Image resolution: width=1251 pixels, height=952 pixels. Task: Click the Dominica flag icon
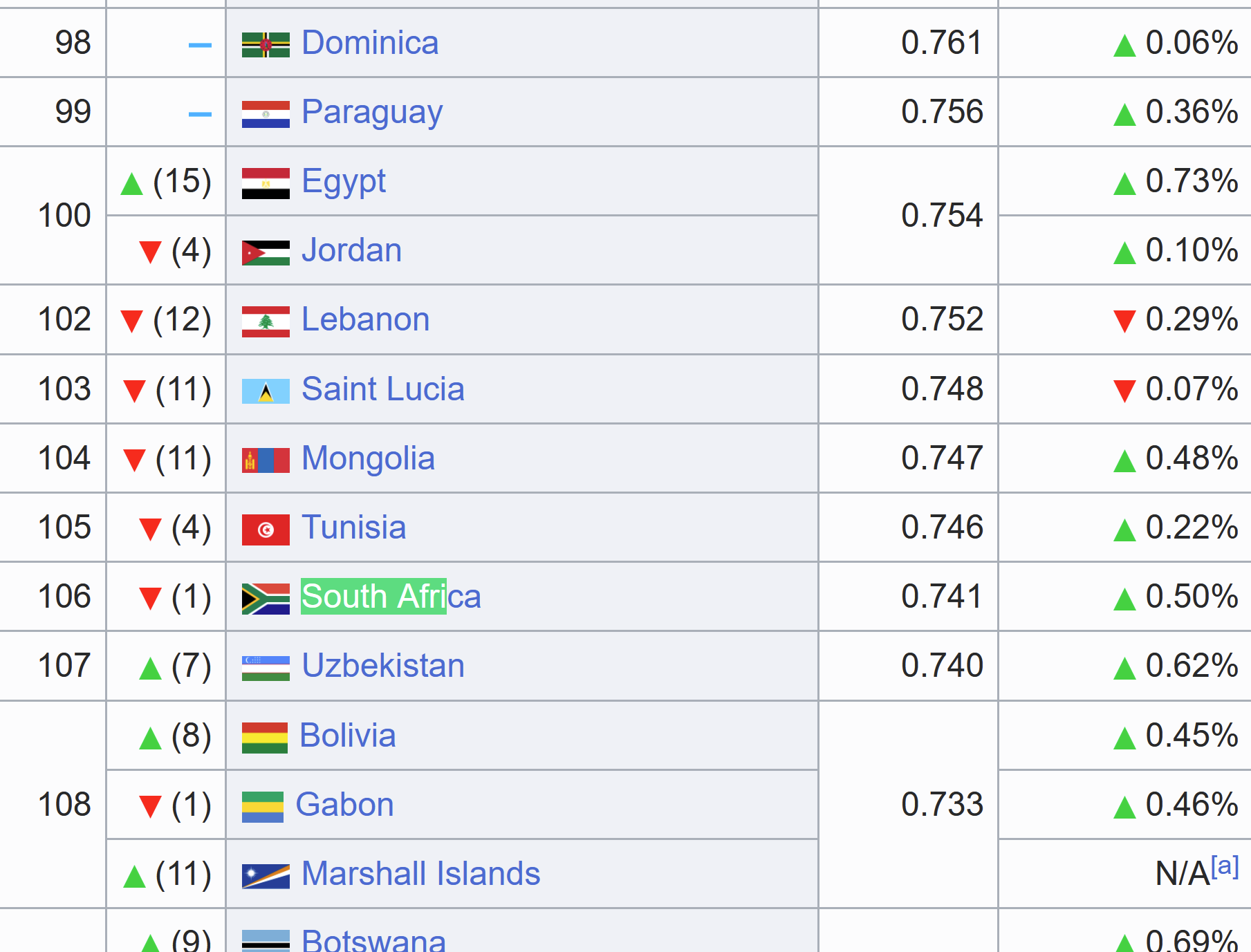tap(266, 45)
